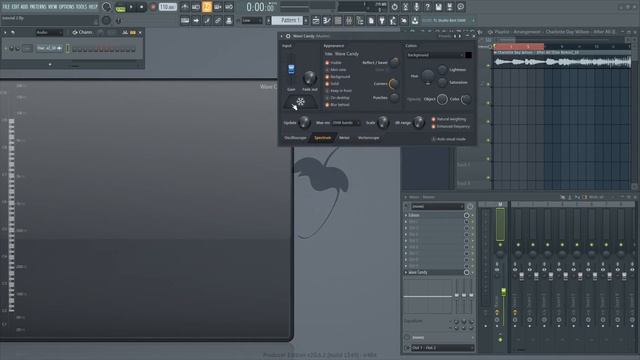Open the TOOLS menu
640x360 pixels.
pos(81,7)
